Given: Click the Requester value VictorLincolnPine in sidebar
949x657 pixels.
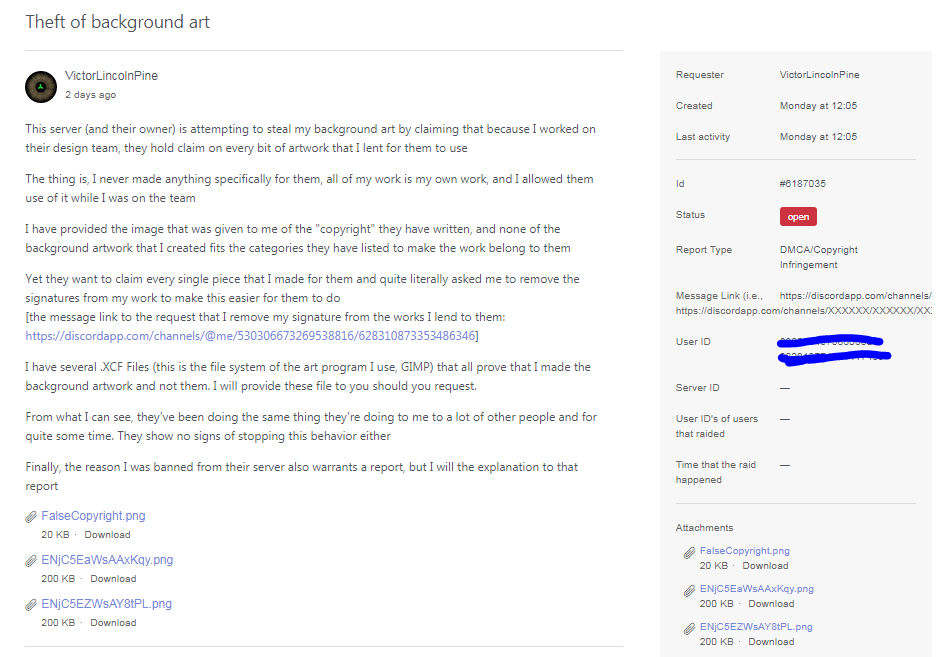Looking at the screenshot, I should tap(819, 75).
